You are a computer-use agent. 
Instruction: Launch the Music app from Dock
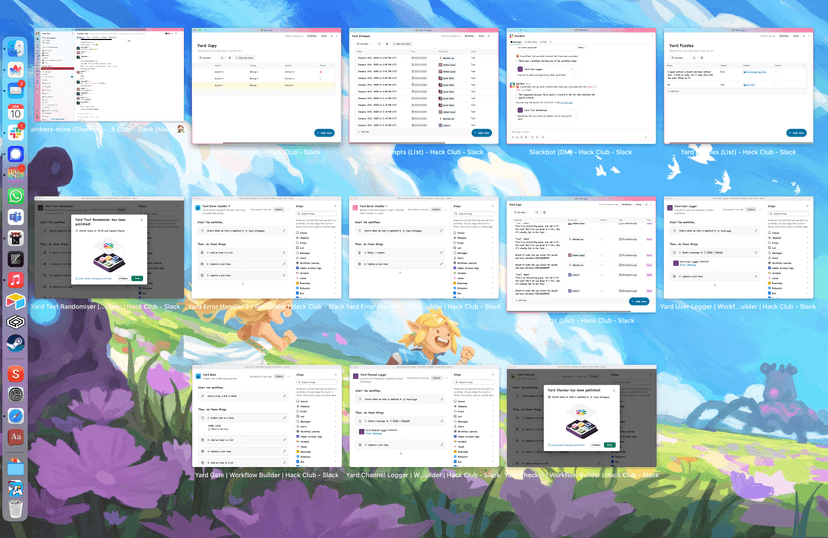pos(16,279)
